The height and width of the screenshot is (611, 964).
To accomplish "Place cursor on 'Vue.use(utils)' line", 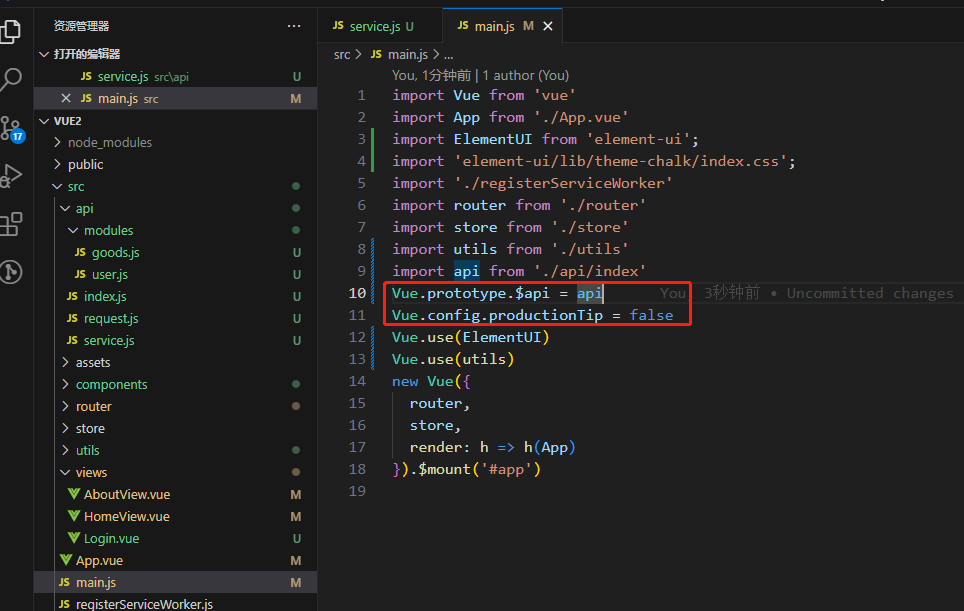I will point(452,359).
